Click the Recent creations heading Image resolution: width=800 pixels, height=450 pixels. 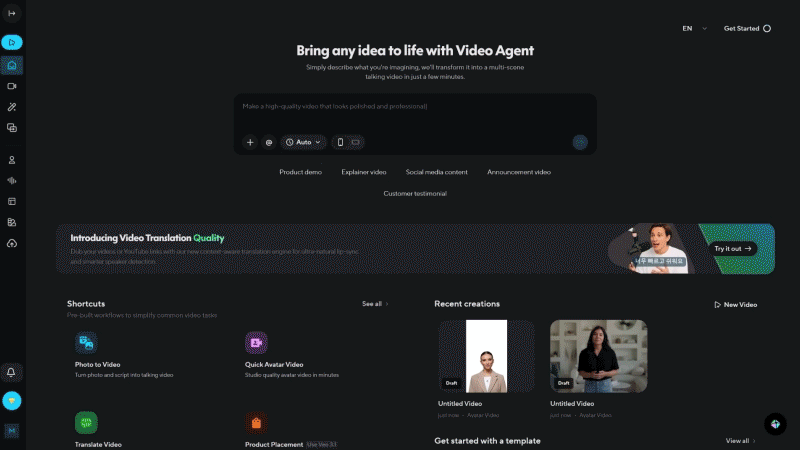(x=467, y=304)
